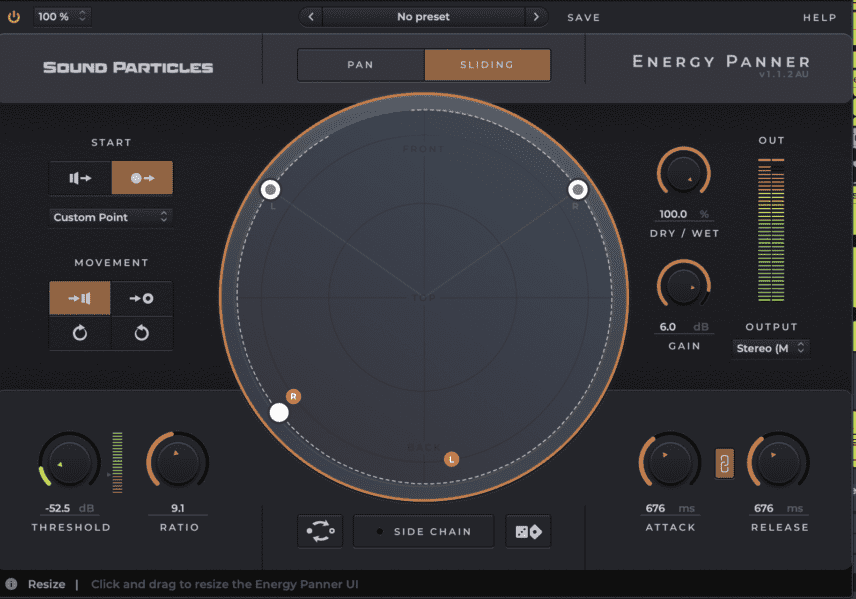The height and width of the screenshot is (599, 856).
Task: Click the SAVE preset button
Action: [x=584, y=17]
